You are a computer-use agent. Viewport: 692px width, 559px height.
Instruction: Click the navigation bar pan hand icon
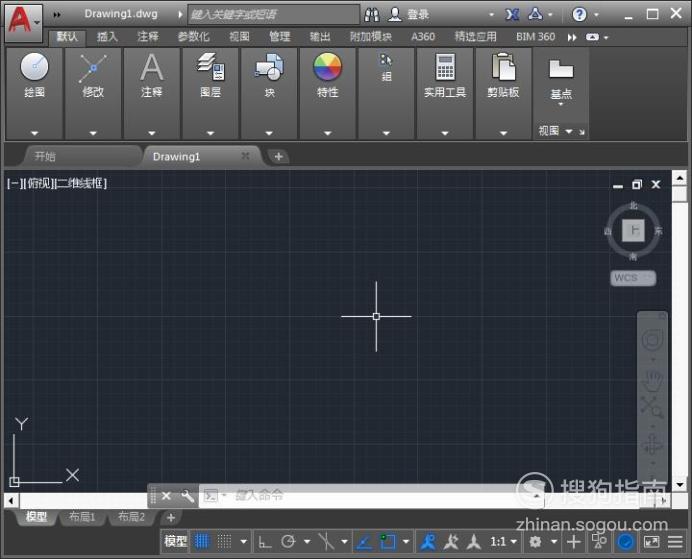pos(652,380)
